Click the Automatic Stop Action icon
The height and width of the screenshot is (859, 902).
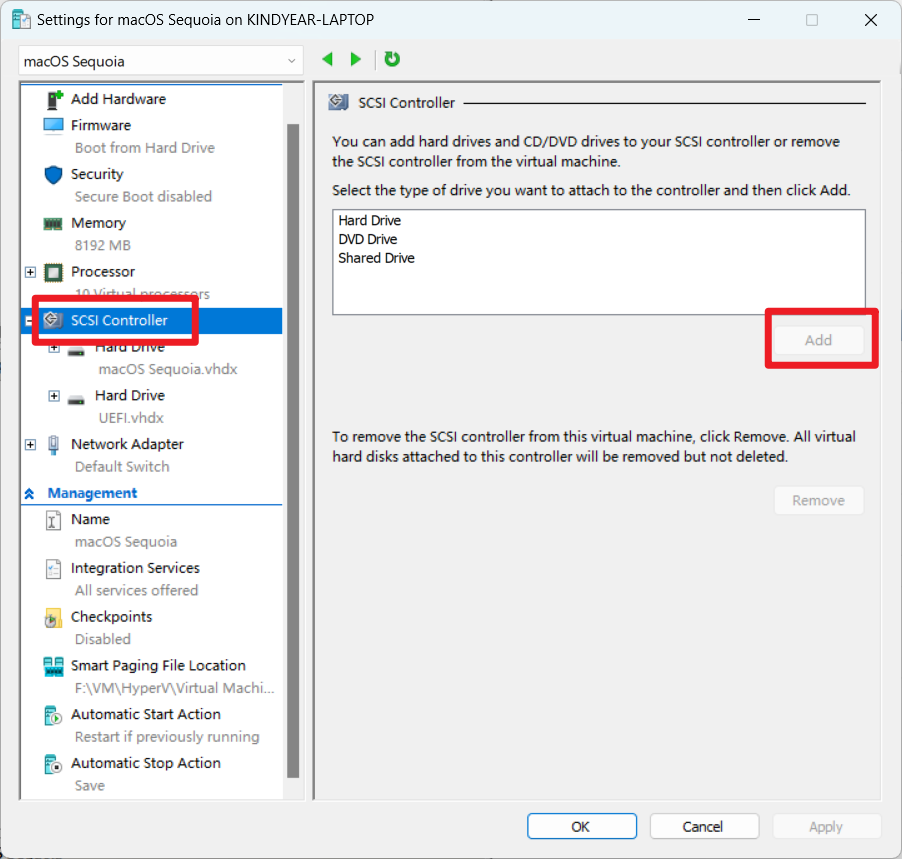point(53,765)
